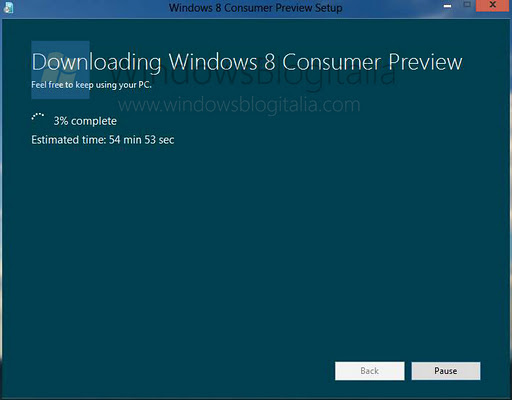Click the word 'Downloading' in the main heading

click(x=97, y=63)
